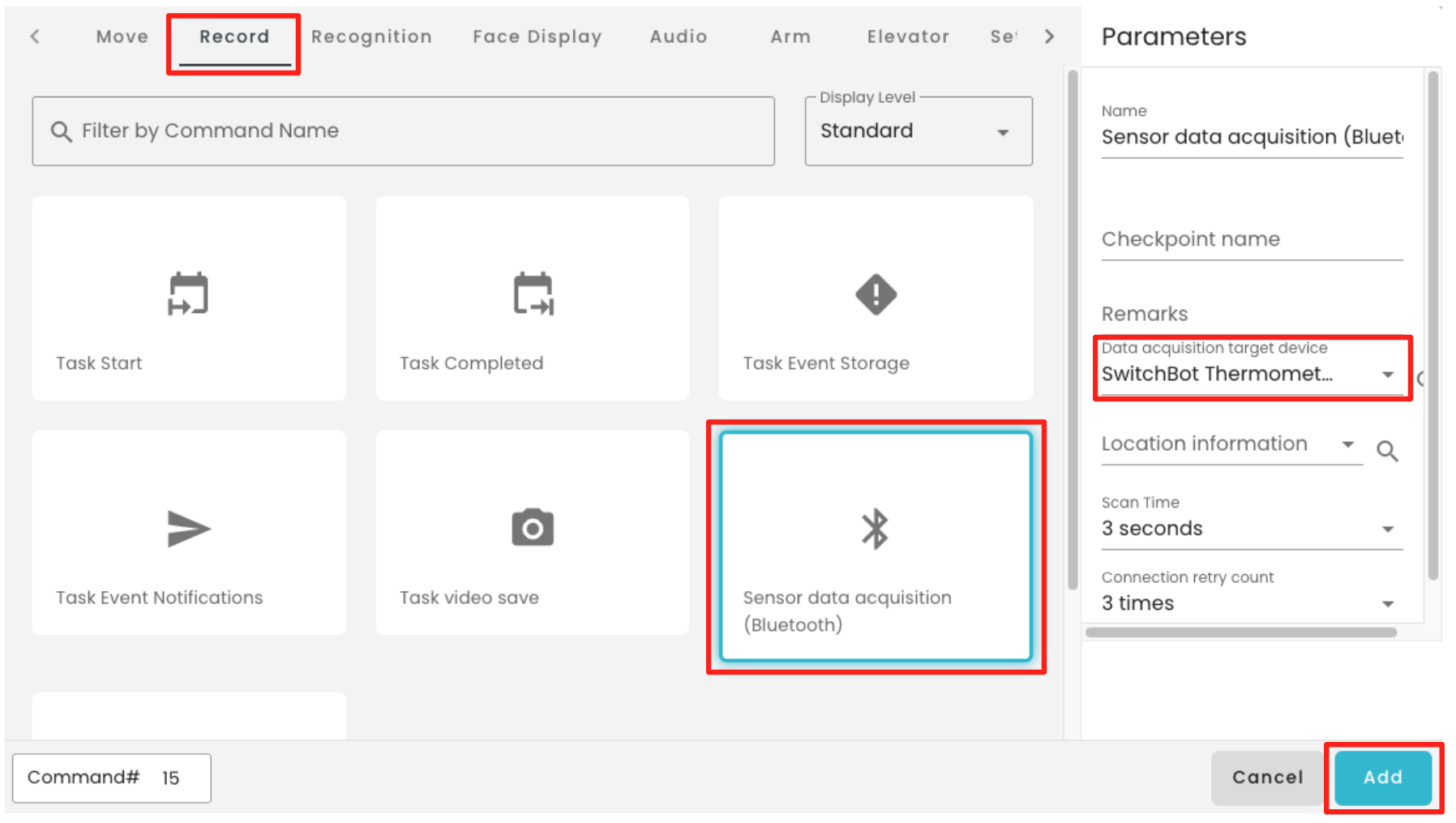1456x823 pixels.
Task: Select the Task Event Notifications arrow icon
Action: click(x=188, y=529)
